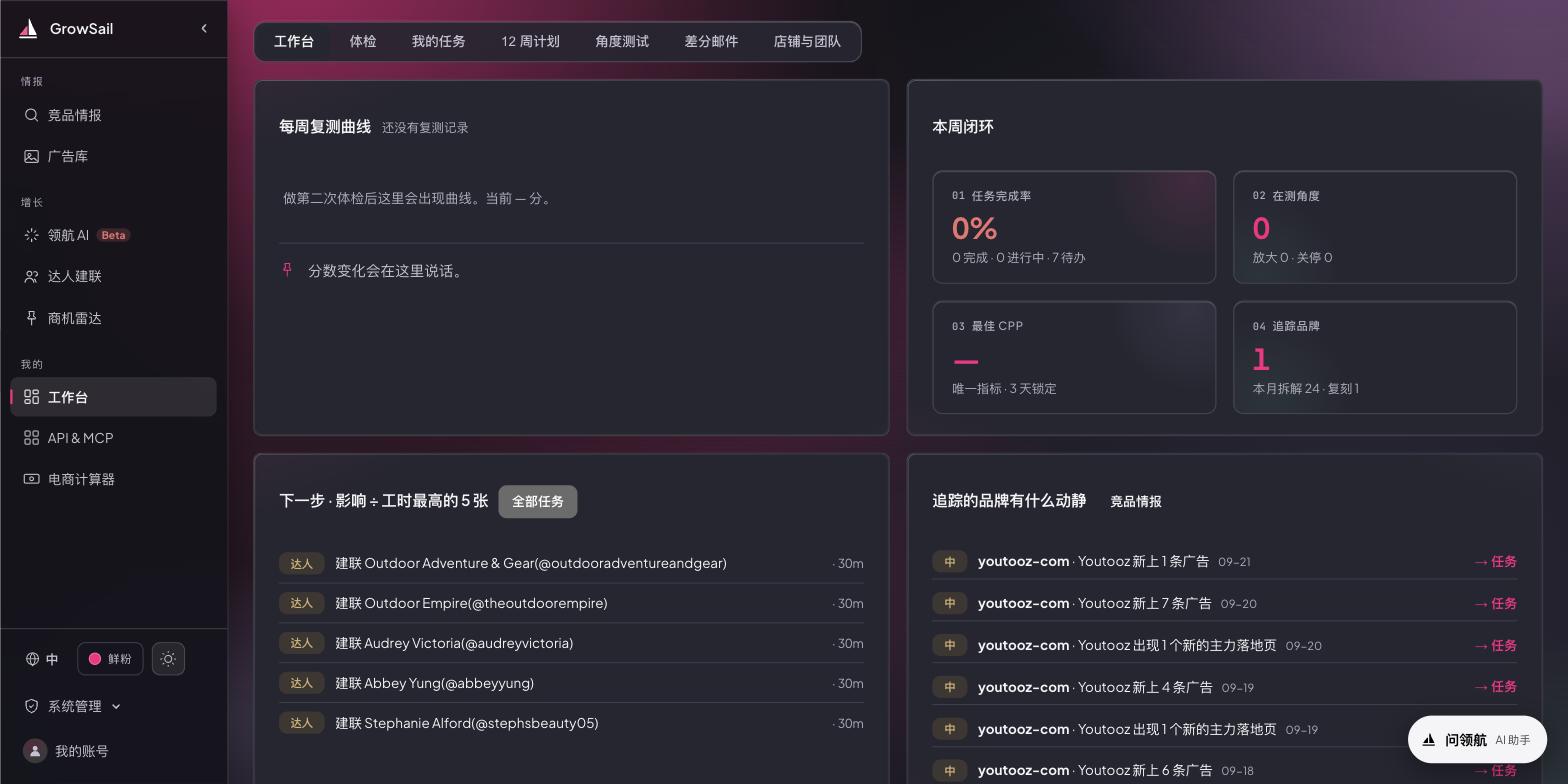Click the 全部任务 button
This screenshot has height=784, width=1568.
point(538,502)
